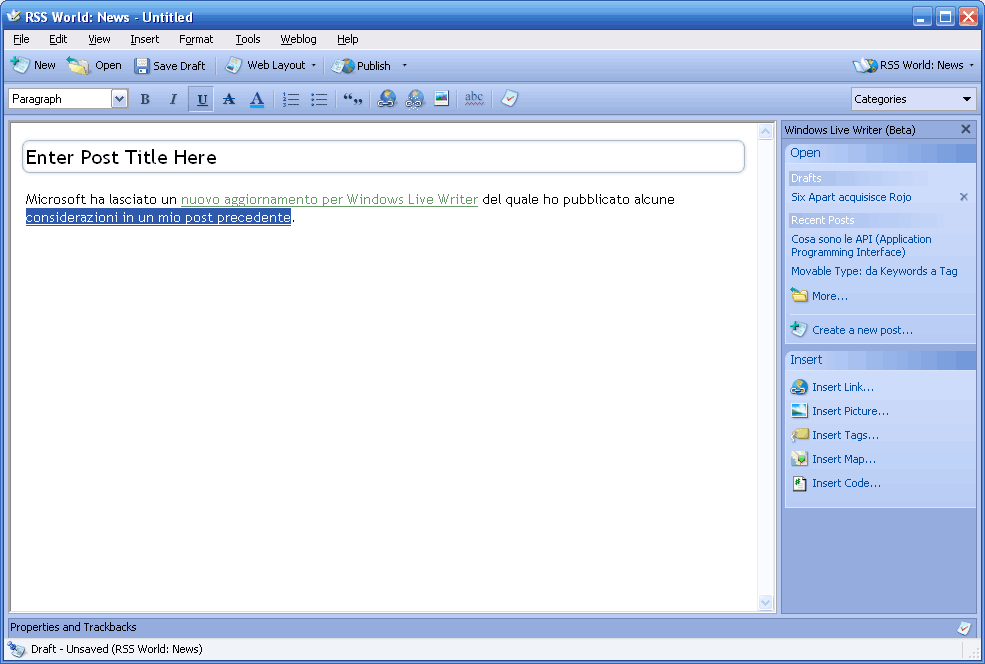Screen dimensions: 985x664
Task: Toggle Italic formatting
Action: pyautogui.click(x=173, y=99)
